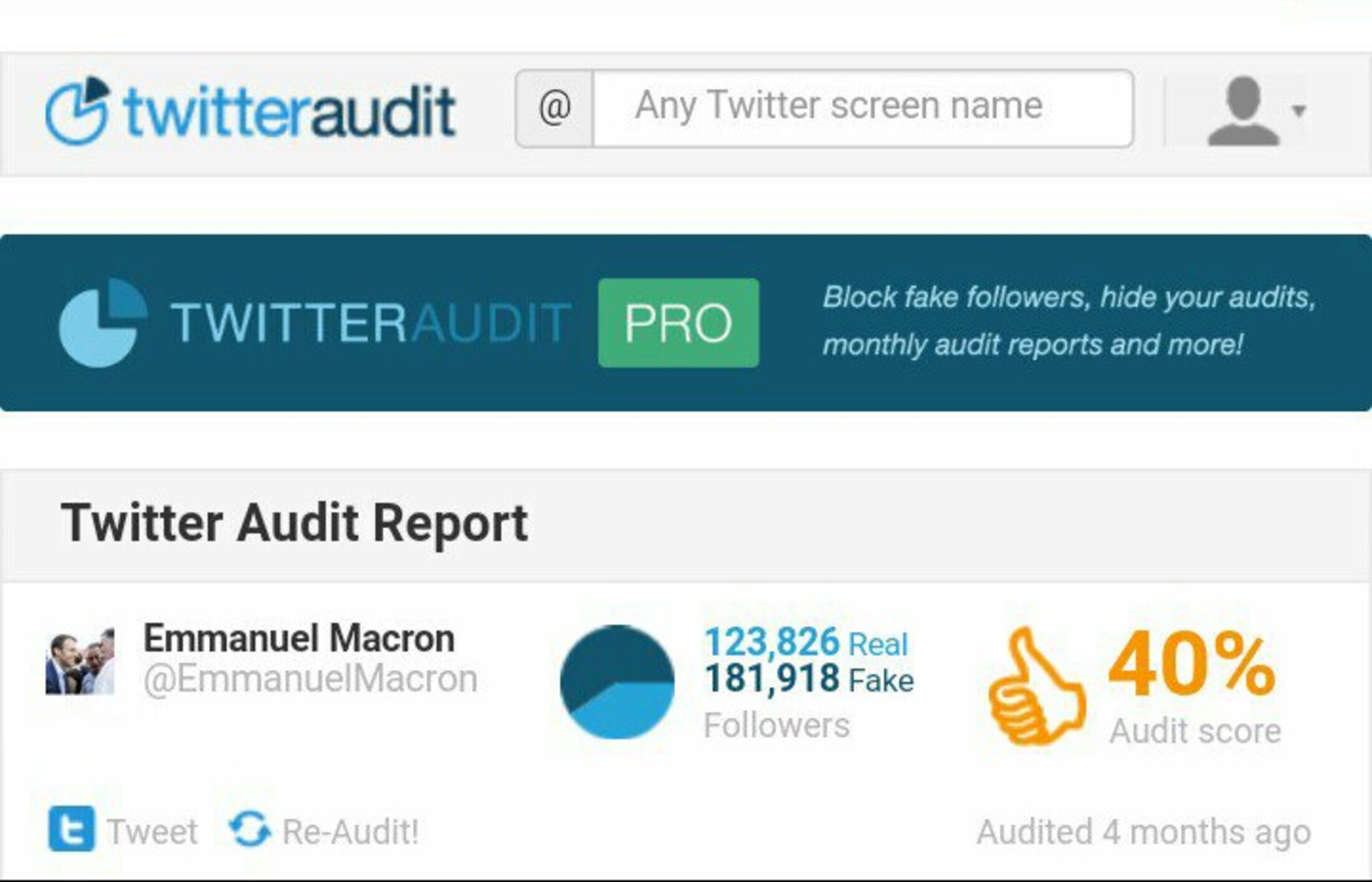The height and width of the screenshot is (882, 1372).
Task: Click the TWITTERAUDIT banner title
Action: pos(371,323)
